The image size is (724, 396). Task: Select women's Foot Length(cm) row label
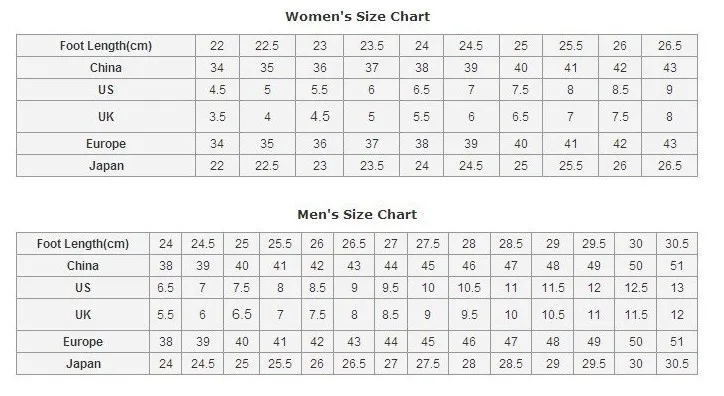click(106, 46)
